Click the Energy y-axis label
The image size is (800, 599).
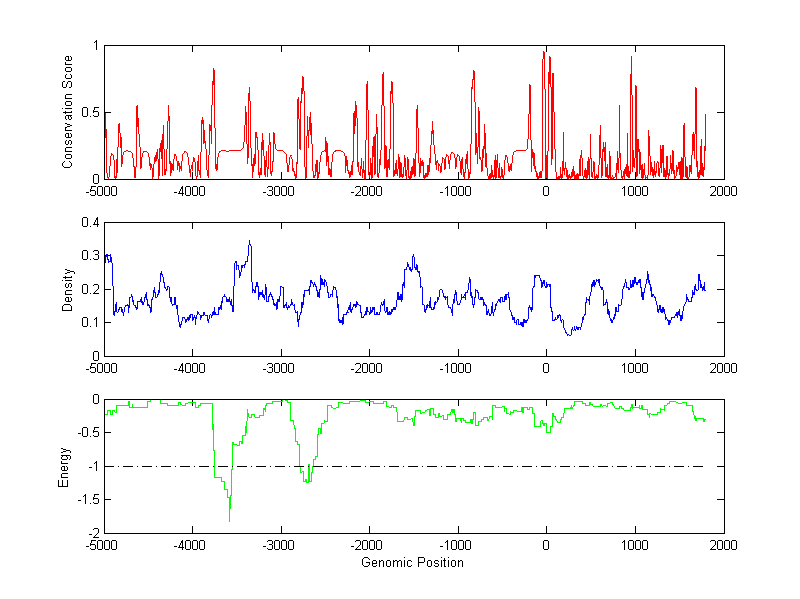coord(65,467)
